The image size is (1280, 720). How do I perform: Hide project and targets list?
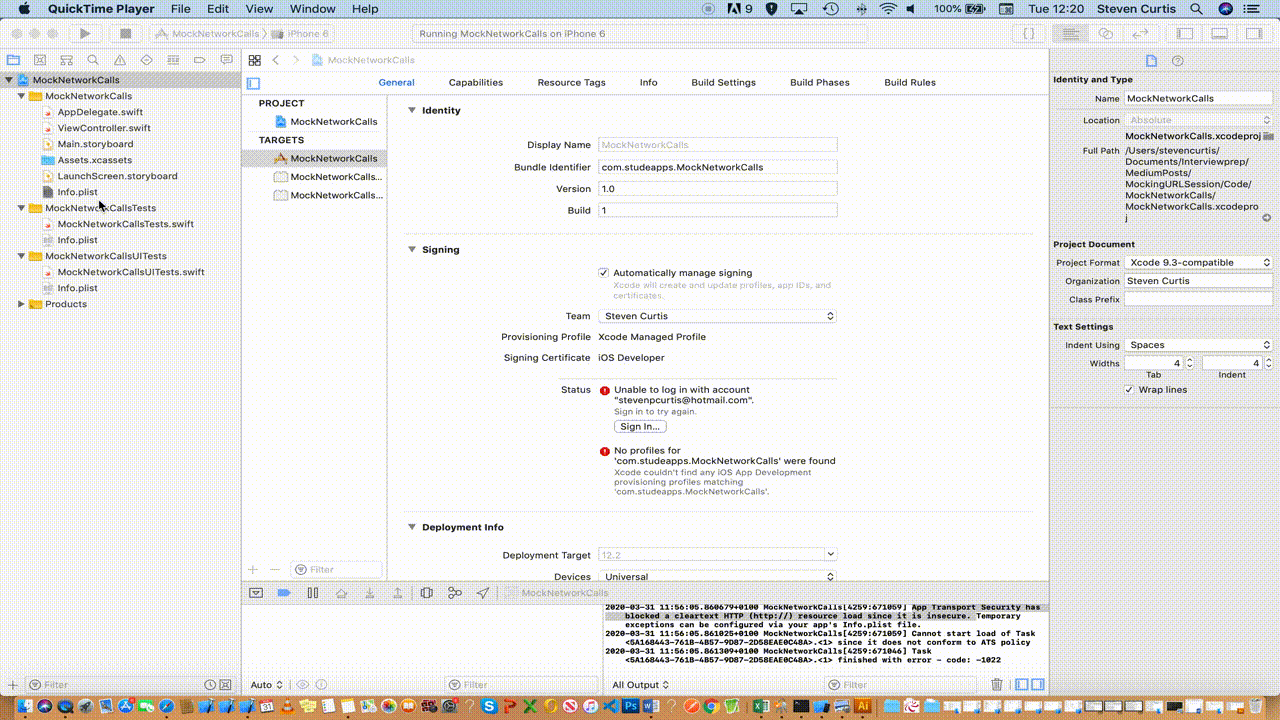click(x=253, y=83)
